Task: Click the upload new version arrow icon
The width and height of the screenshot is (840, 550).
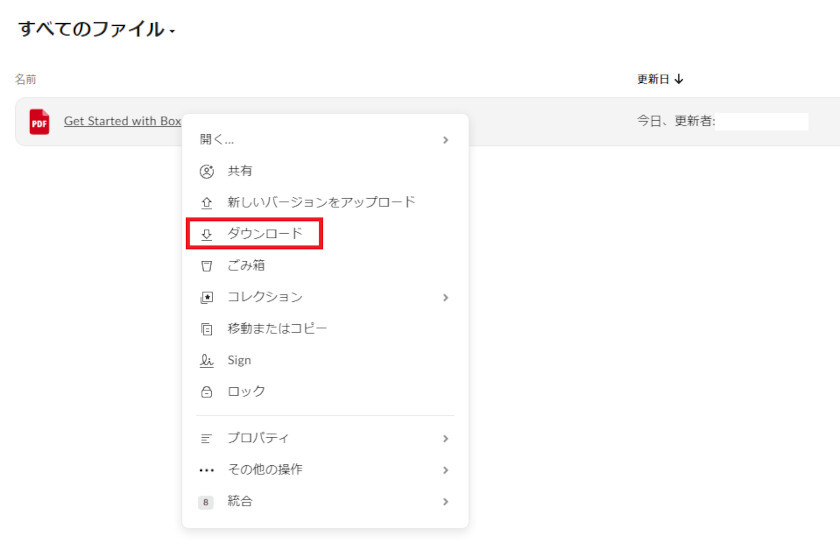Action: click(207, 202)
